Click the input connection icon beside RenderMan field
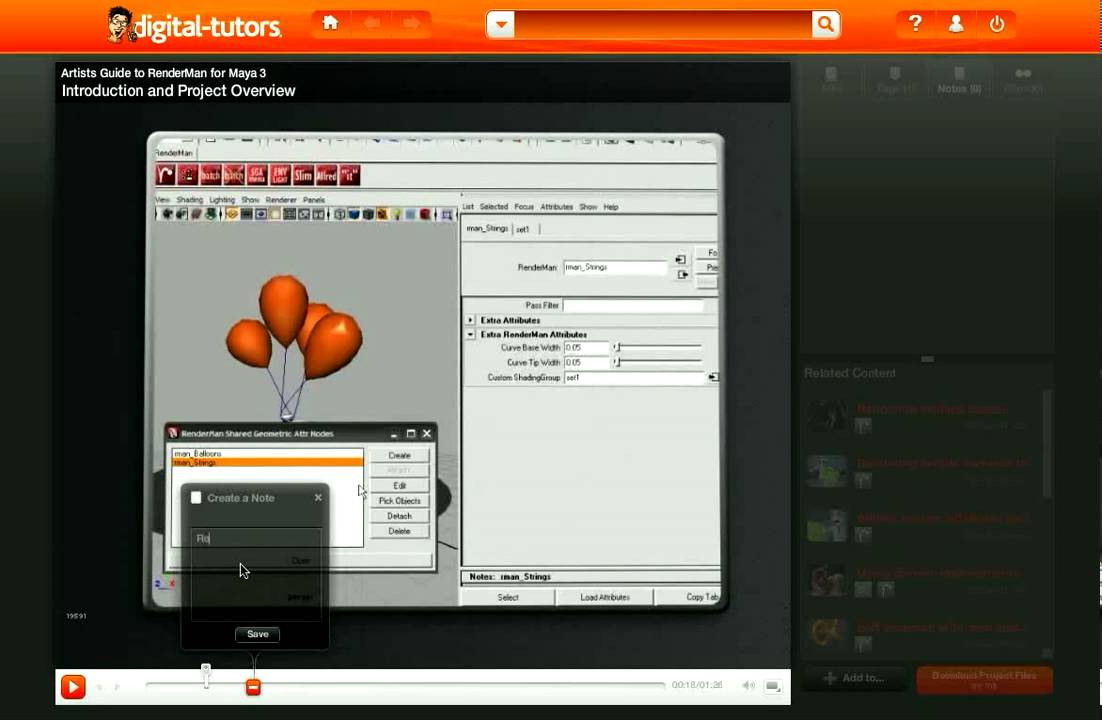1102x720 pixels. pyautogui.click(x=680, y=259)
